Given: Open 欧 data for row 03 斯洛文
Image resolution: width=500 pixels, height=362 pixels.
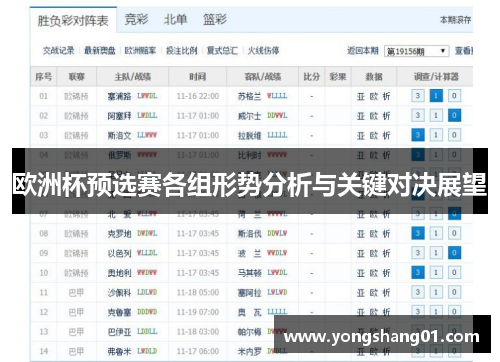Looking at the screenshot, I should coord(374,136).
